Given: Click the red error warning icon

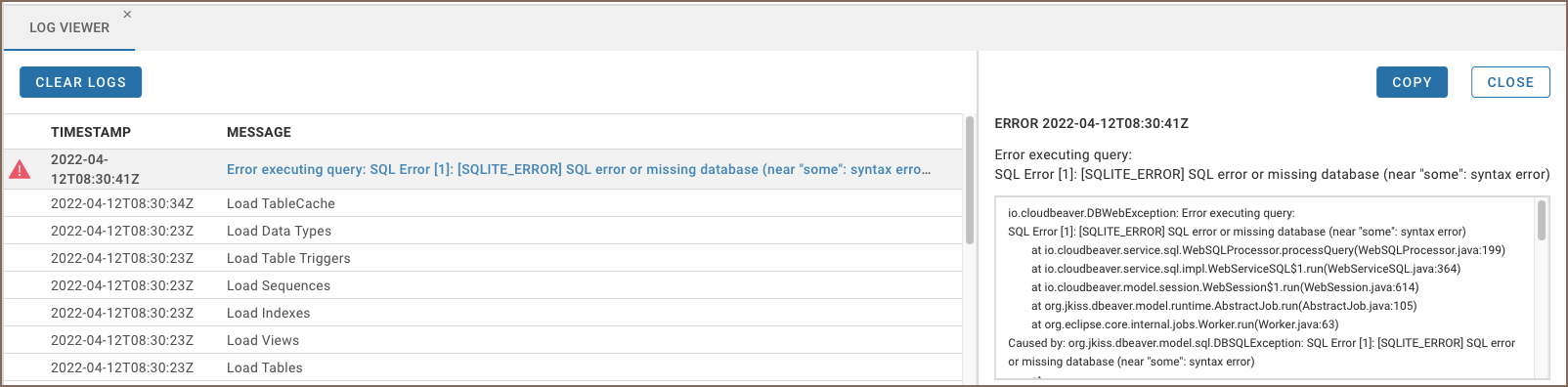Looking at the screenshot, I should pos(20,170).
